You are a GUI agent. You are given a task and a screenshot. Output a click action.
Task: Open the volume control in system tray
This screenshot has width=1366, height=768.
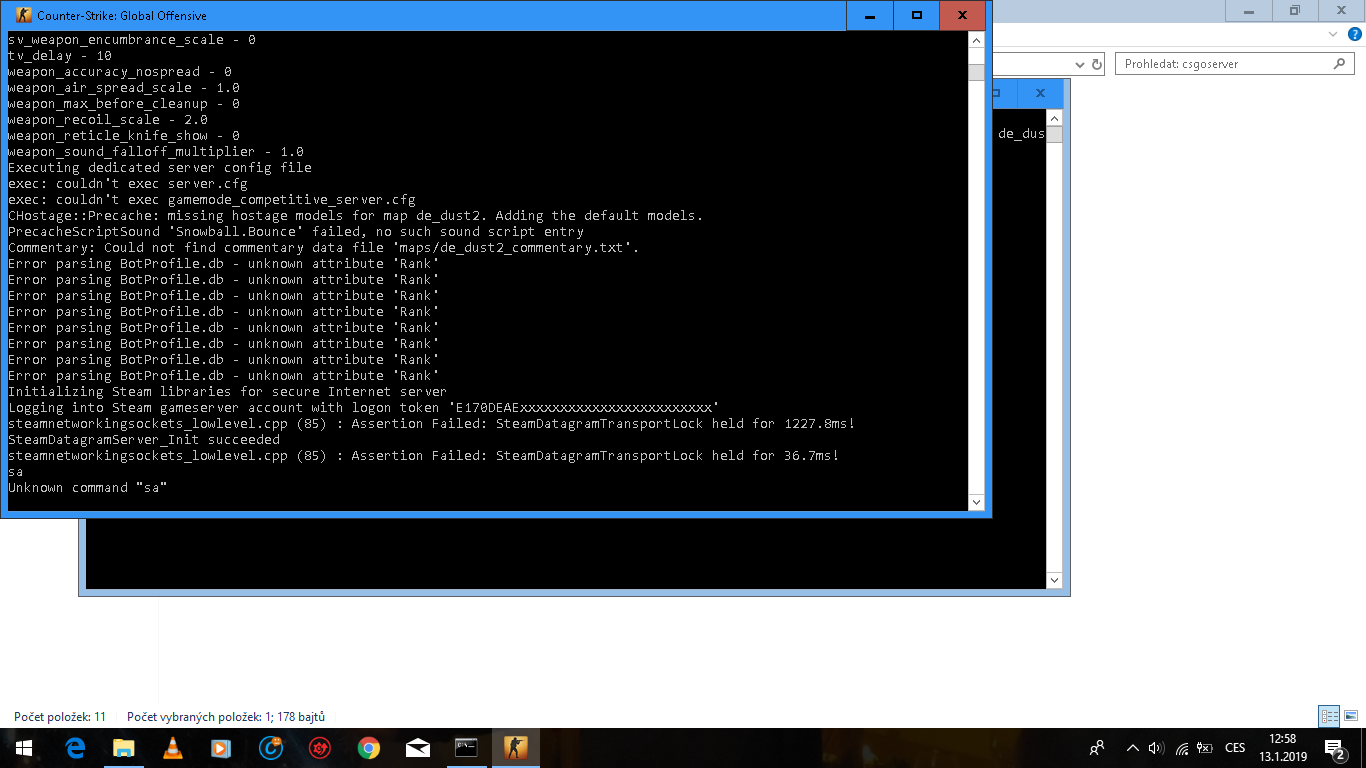(x=1156, y=748)
